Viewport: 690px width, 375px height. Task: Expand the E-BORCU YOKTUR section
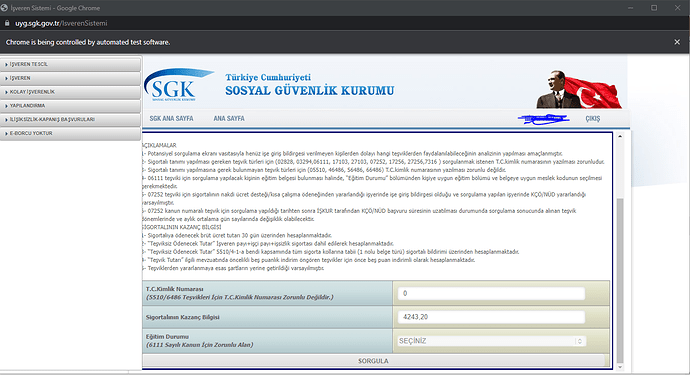tap(70, 133)
